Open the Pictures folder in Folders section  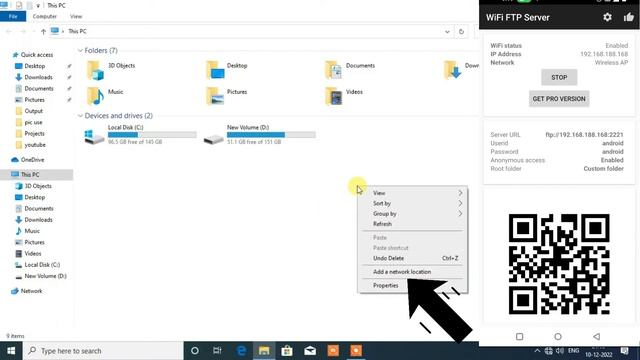(215, 96)
